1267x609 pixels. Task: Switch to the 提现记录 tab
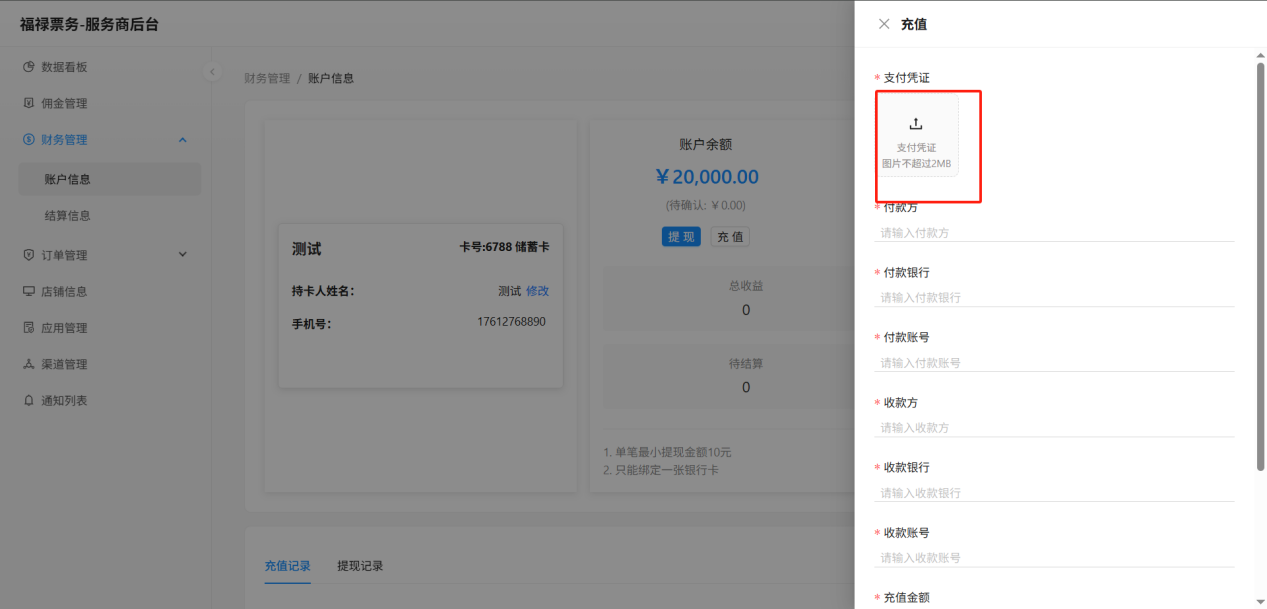360,566
